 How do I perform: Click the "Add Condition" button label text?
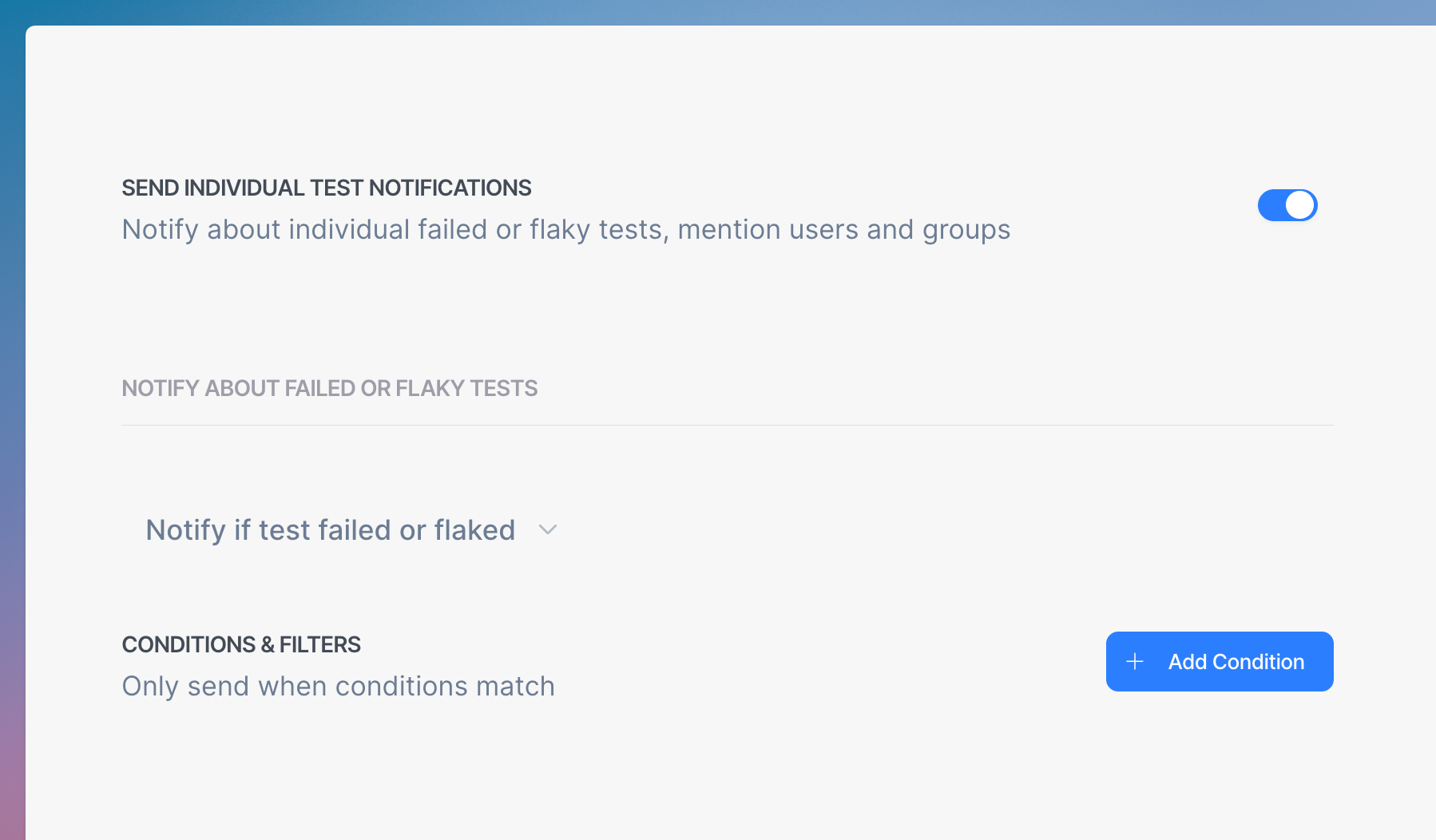coord(1236,662)
